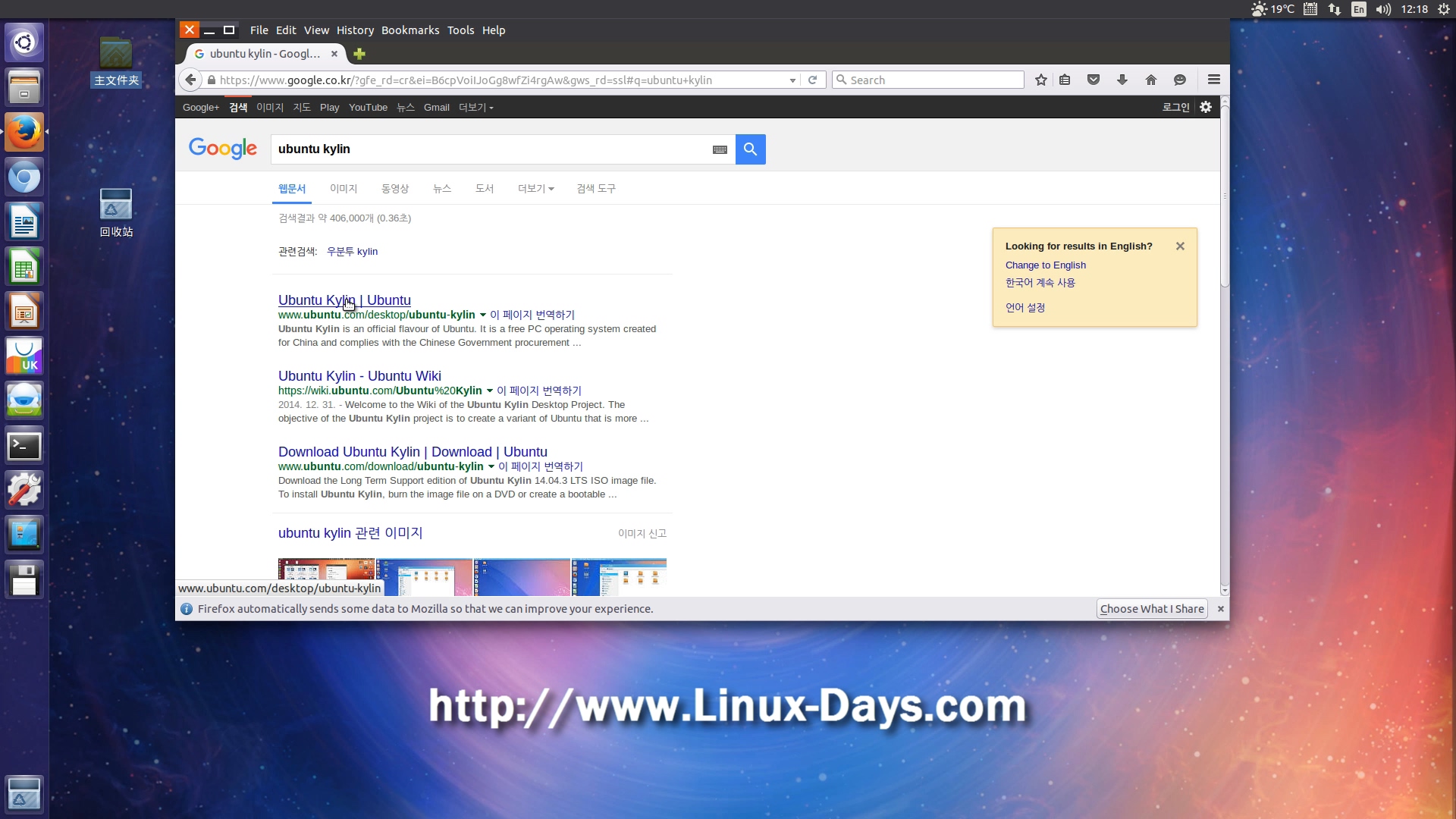This screenshot has height=819, width=1456.
Task: Open dropdown arrow beside download/ubuntu-kylin URL
Action: click(x=491, y=466)
